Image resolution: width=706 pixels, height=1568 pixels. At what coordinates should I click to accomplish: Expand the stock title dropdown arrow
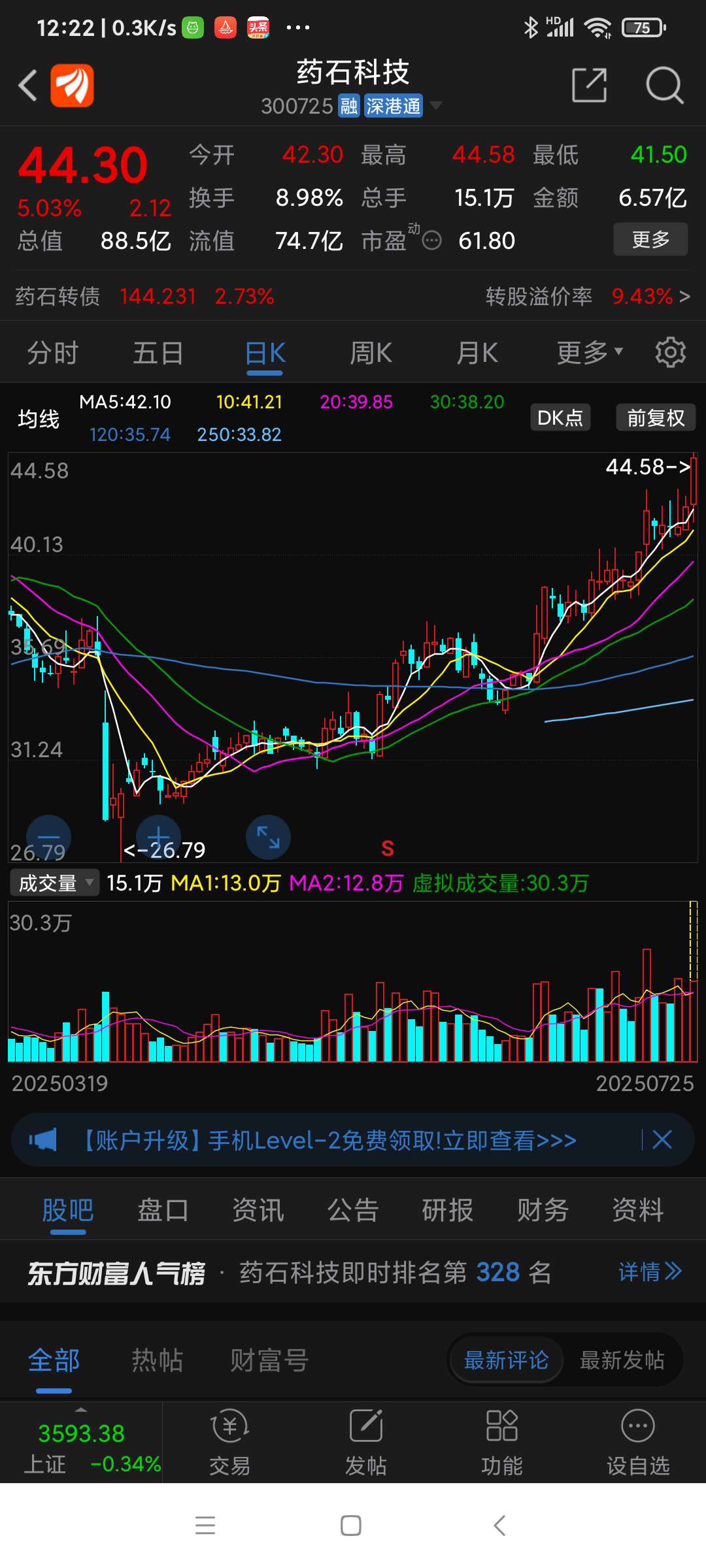(x=435, y=106)
